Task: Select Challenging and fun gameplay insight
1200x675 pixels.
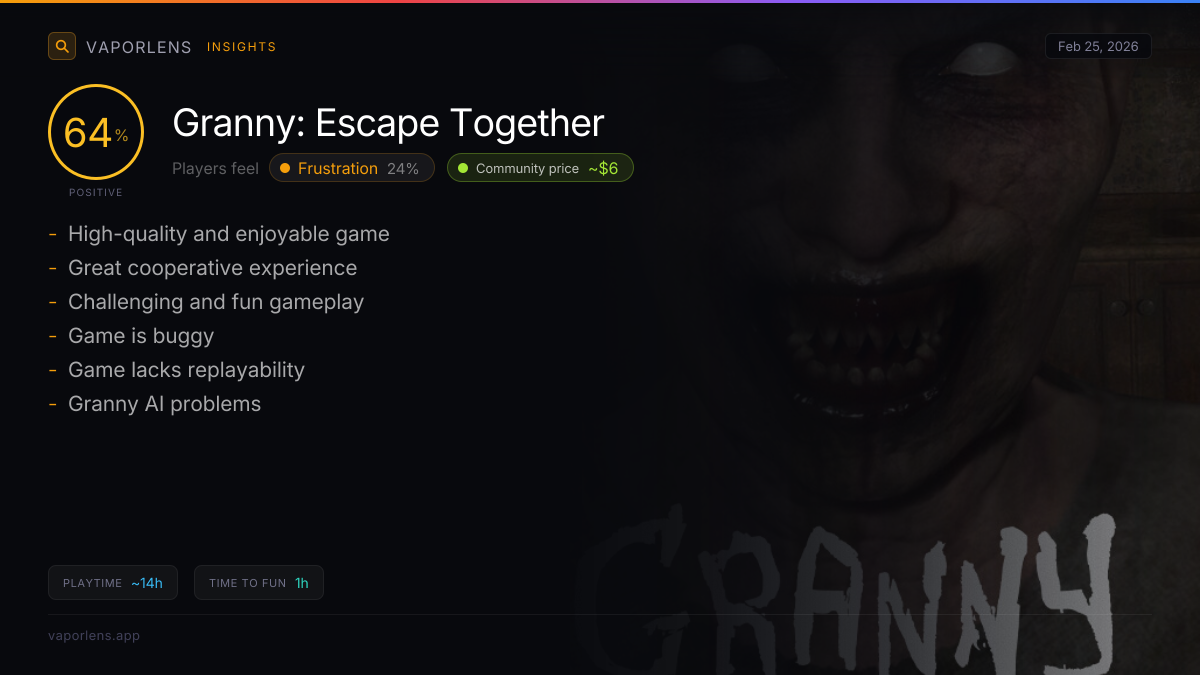Action: coord(216,302)
